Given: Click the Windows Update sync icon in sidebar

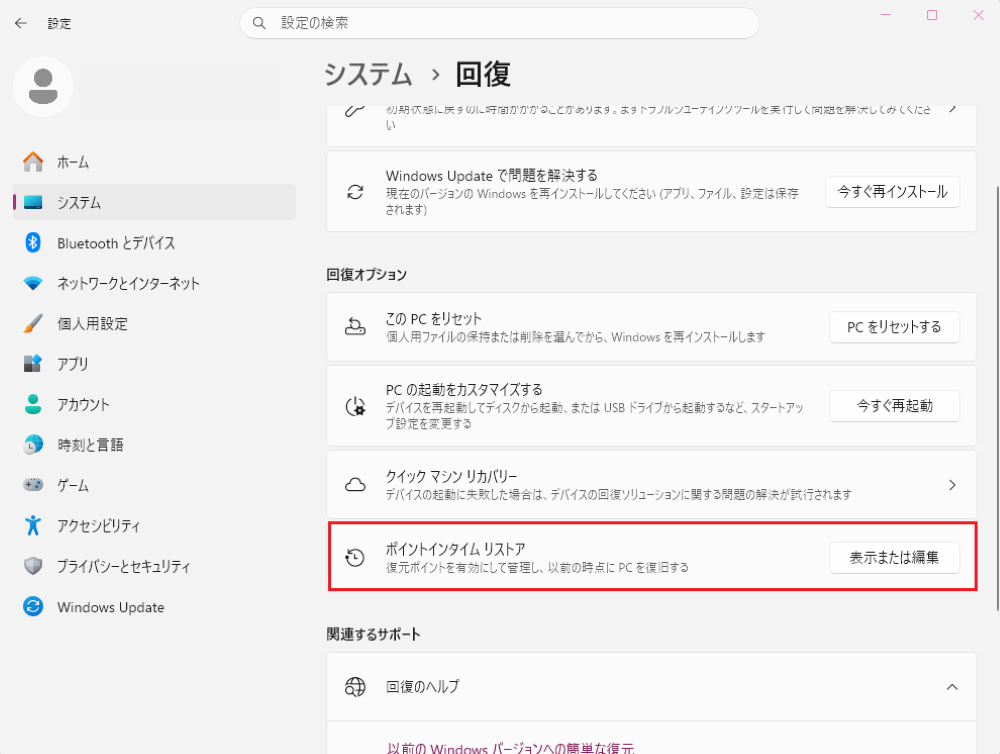Looking at the screenshot, I should 33,606.
